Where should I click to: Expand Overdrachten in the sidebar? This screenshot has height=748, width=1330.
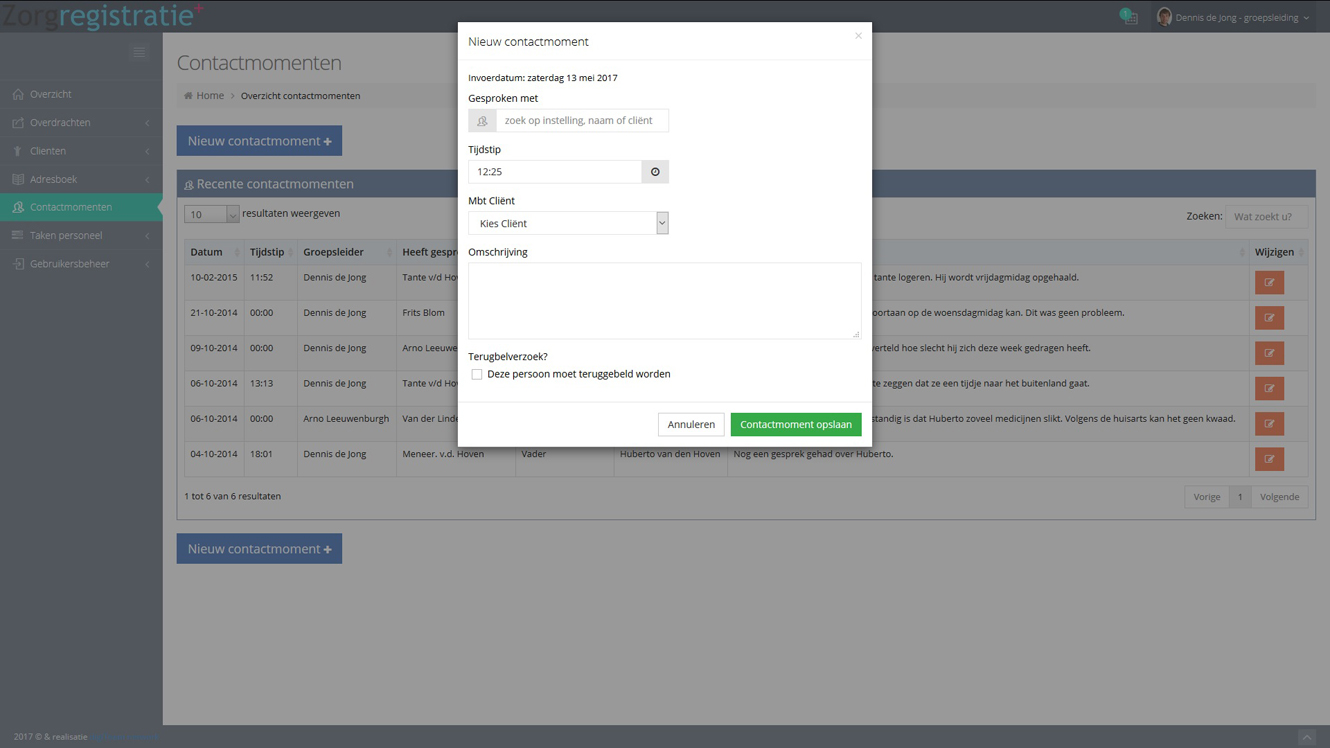tap(81, 122)
